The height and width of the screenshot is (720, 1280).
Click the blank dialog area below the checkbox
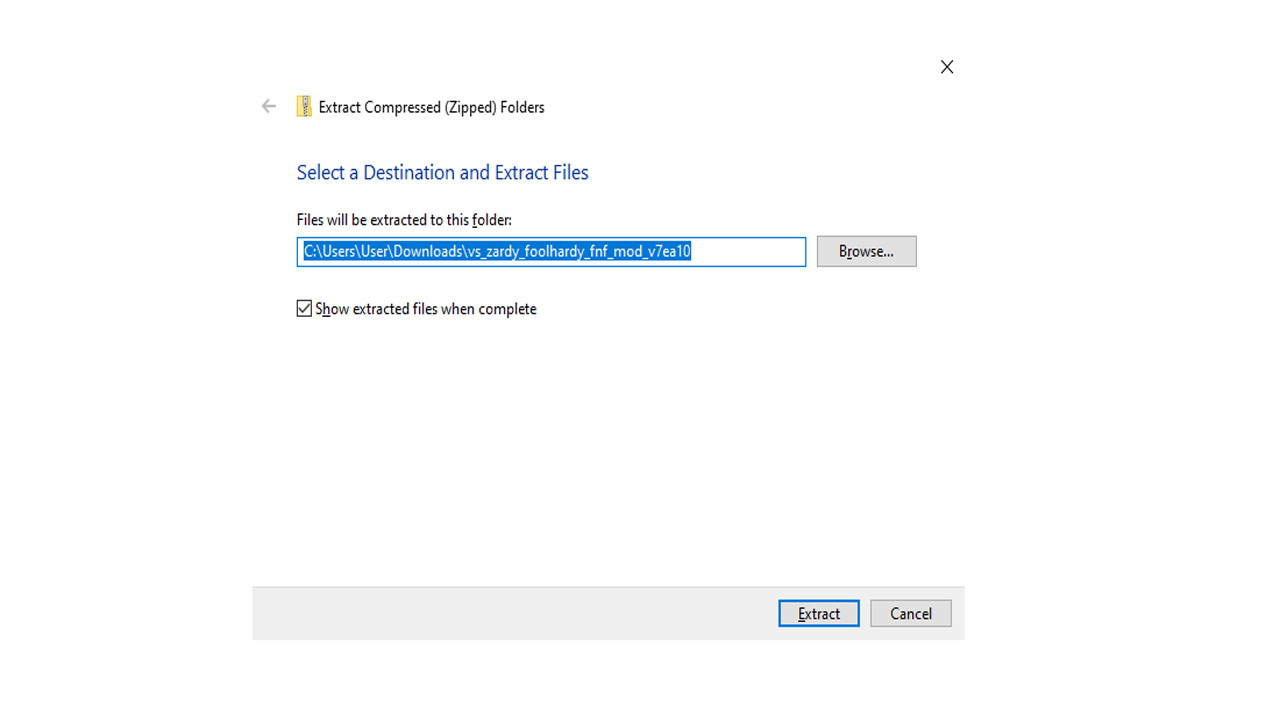600,450
